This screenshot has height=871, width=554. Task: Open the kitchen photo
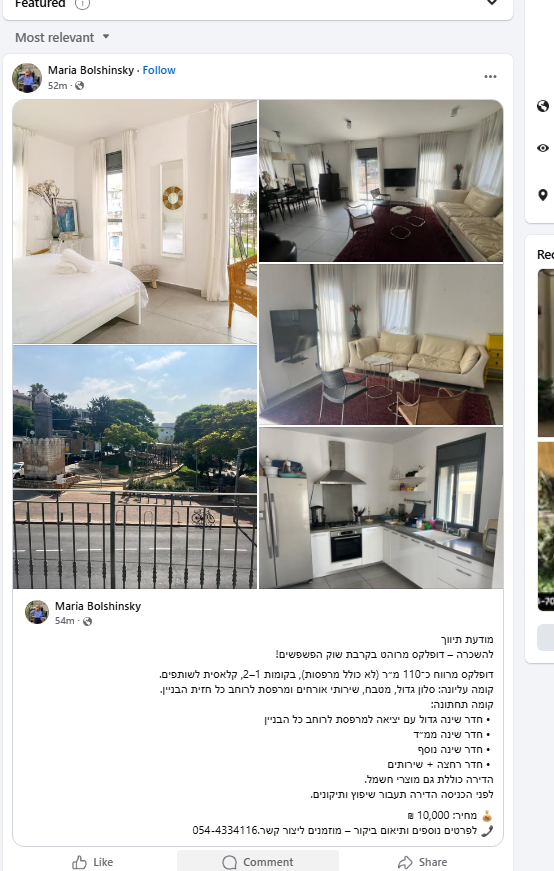coord(381,508)
